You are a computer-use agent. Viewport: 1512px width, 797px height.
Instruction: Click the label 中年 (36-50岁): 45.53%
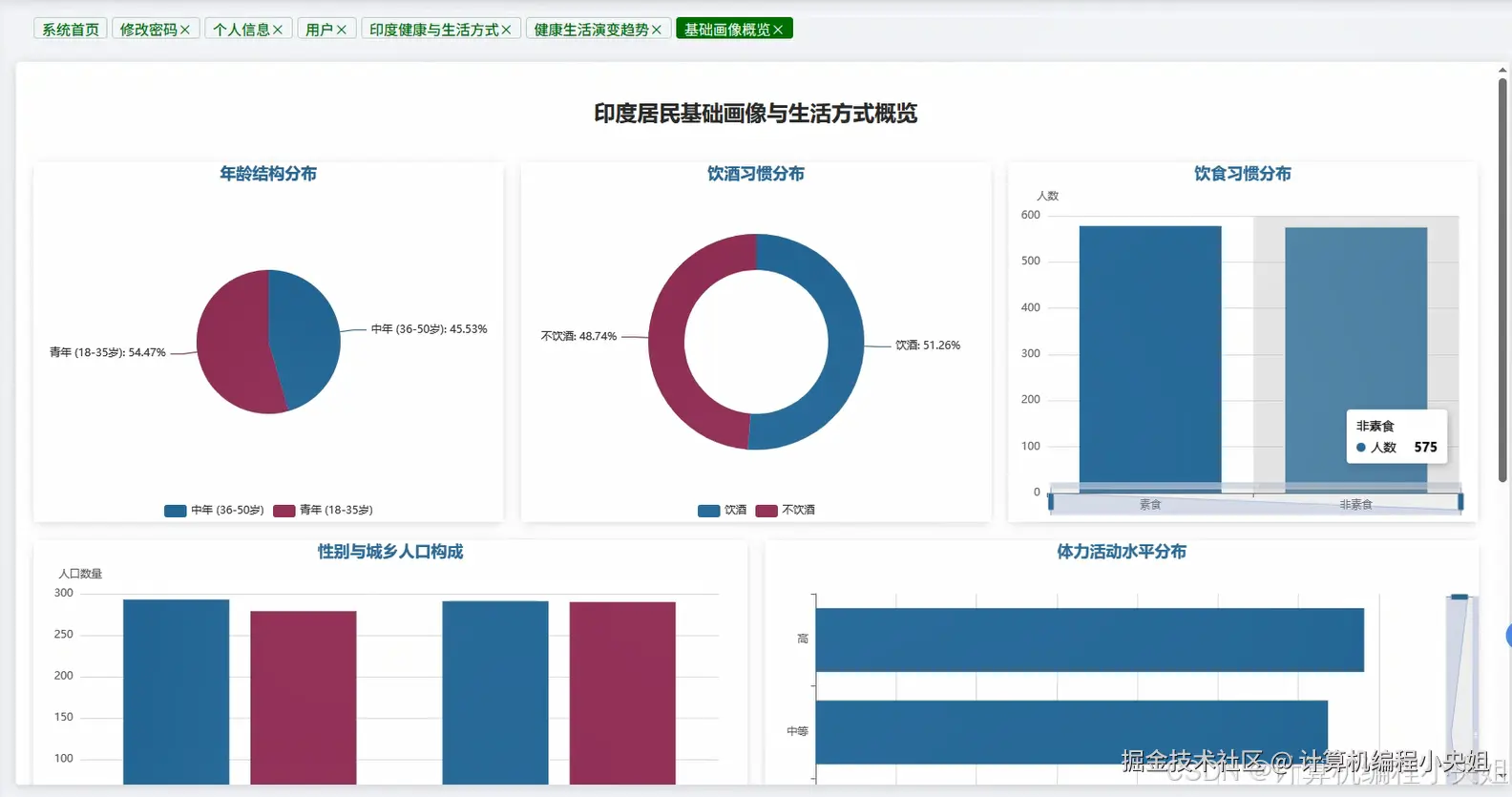tap(429, 329)
